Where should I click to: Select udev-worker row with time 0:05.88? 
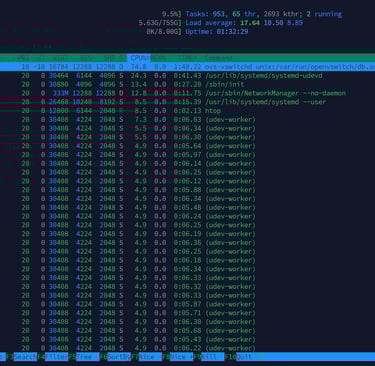pyautogui.click(x=187, y=190)
